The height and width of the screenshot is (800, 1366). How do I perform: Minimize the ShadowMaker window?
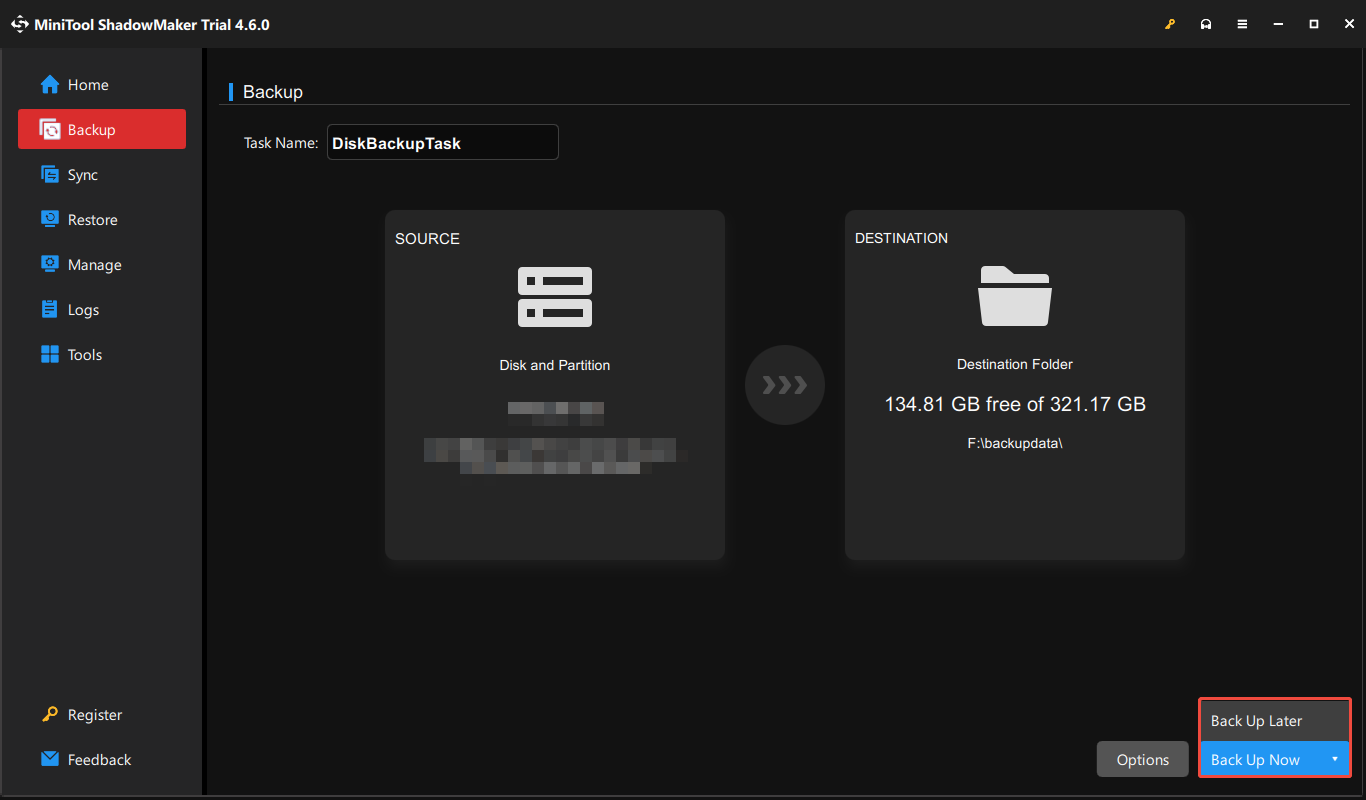(x=1278, y=24)
